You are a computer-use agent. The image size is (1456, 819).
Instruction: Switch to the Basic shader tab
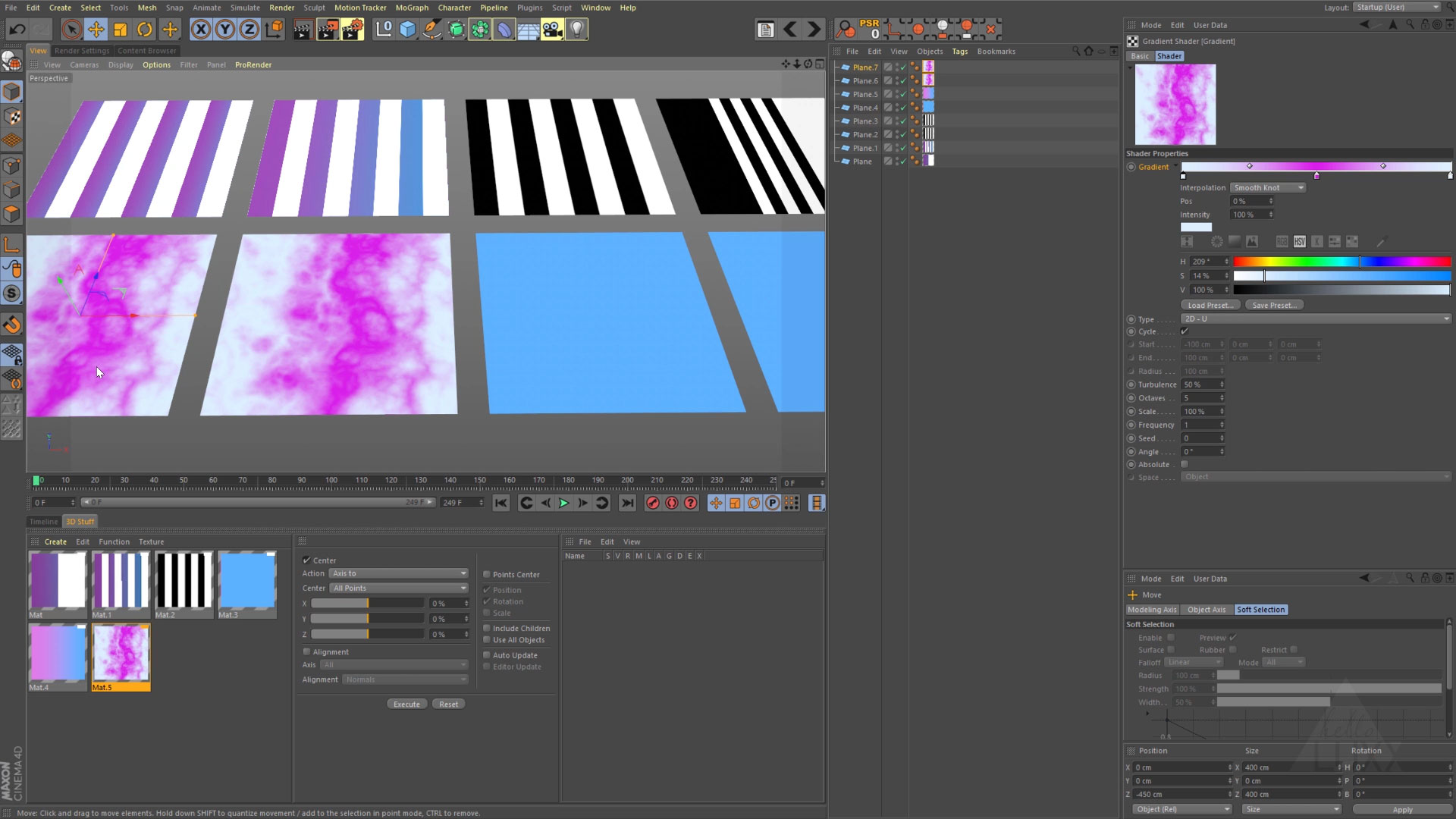[x=1140, y=56]
